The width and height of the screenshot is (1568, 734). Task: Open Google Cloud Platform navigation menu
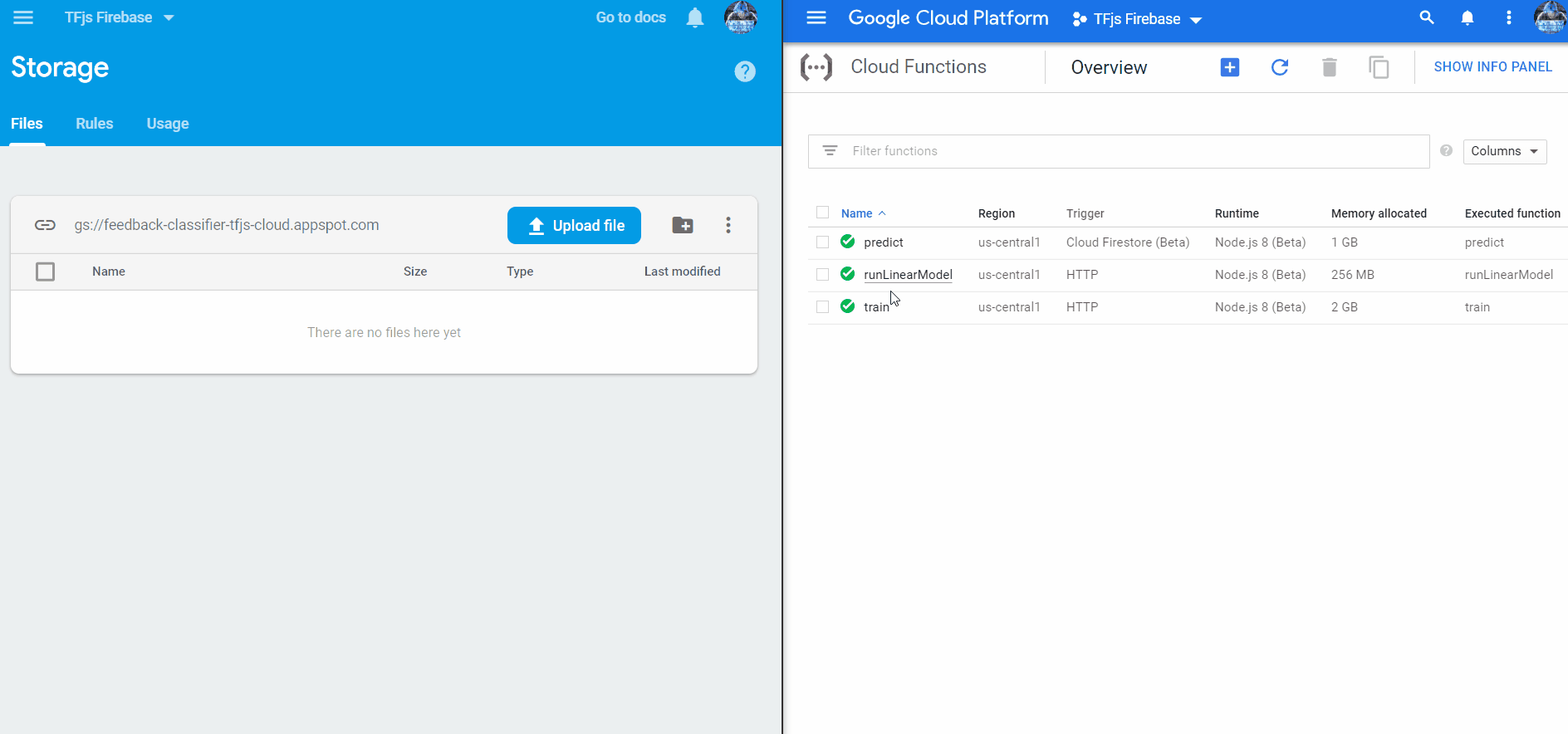(816, 17)
